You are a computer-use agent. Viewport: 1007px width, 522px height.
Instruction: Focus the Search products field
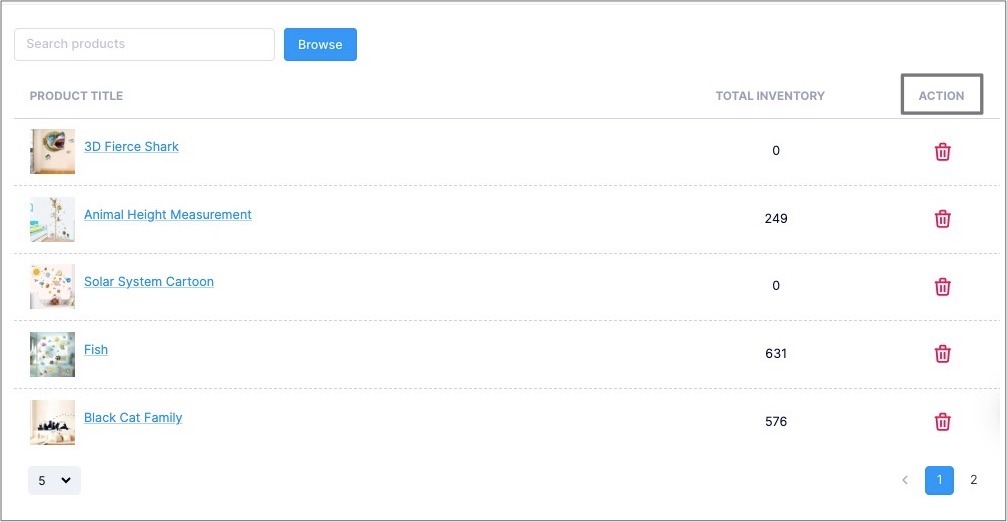(x=144, y=44)
